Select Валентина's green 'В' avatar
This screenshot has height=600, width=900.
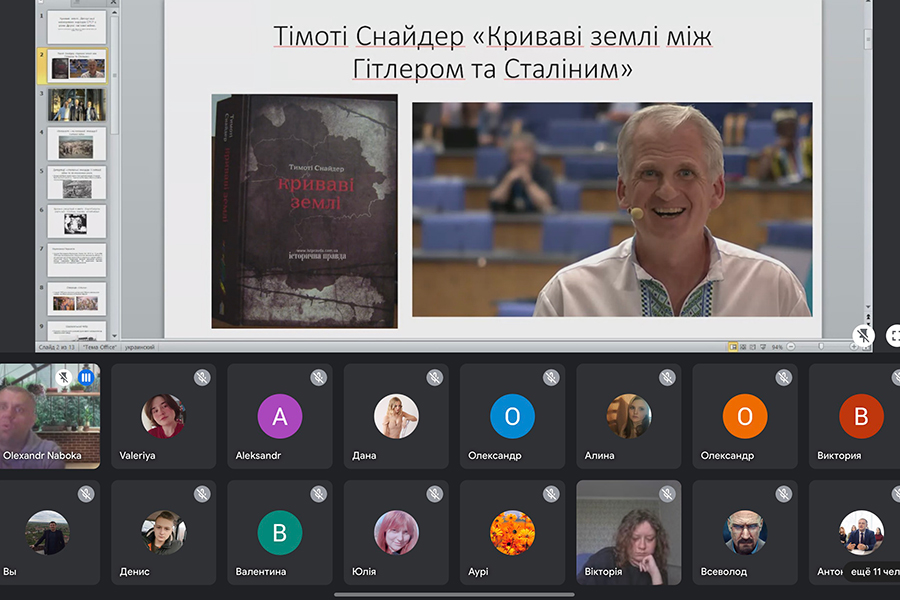click(x=280, y=532)
